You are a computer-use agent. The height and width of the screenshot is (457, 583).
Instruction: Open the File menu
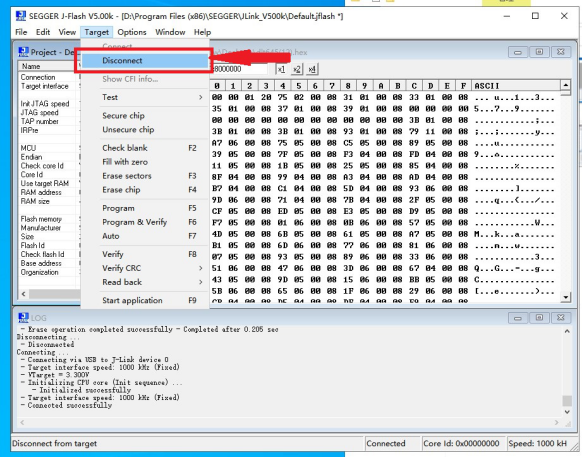click(21, 32)
